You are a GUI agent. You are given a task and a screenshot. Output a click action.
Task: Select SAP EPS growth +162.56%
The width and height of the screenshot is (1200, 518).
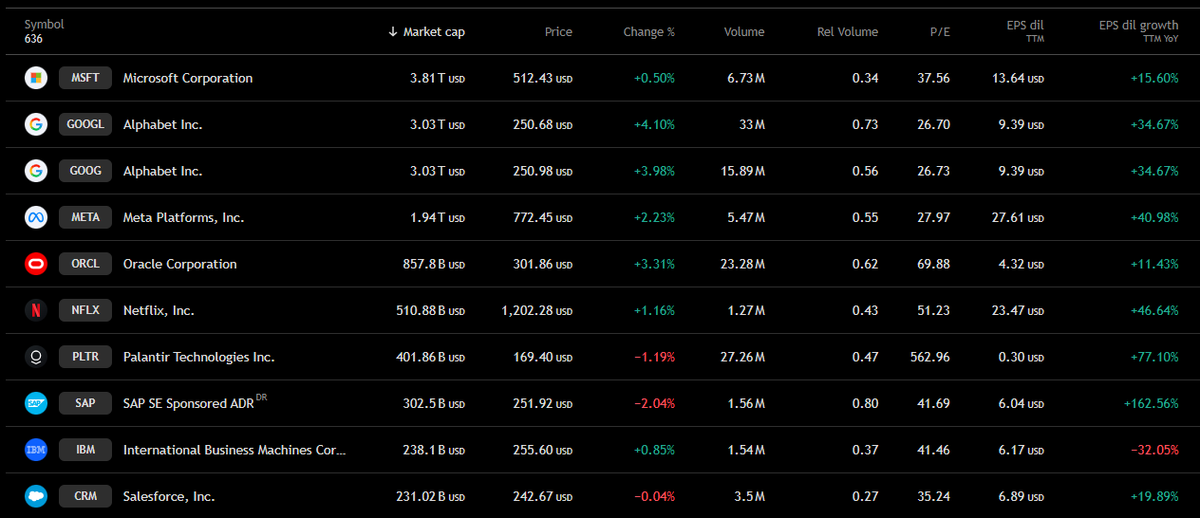[x=1151, y=403]
